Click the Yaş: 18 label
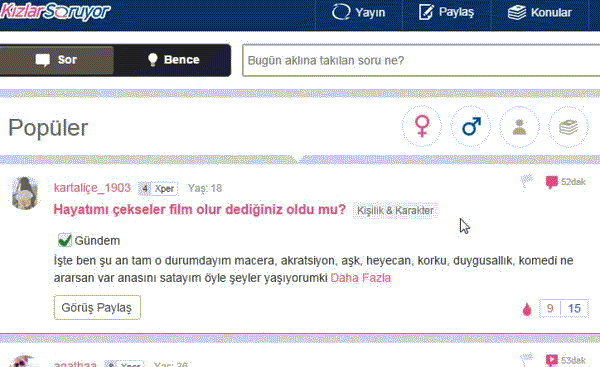This screenshot has height=367, width=600. point(205,188)
